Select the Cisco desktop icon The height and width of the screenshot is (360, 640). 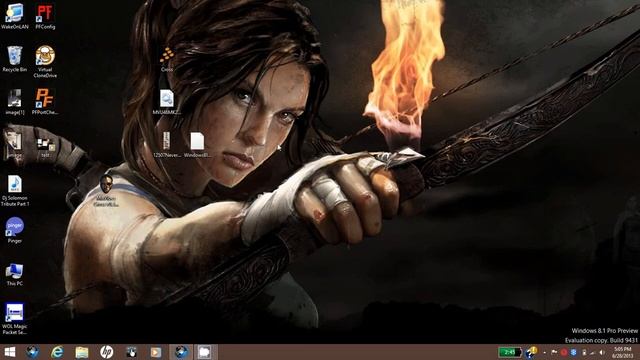pos(167,60)
